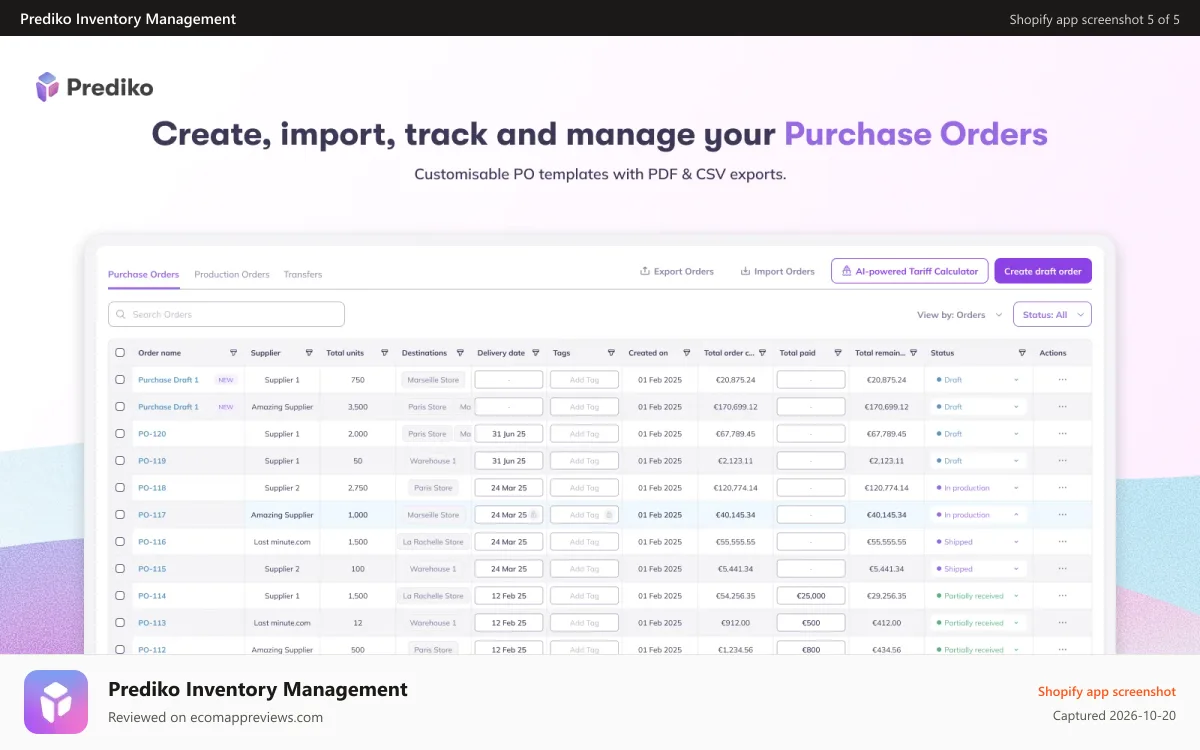Click the La Rochelle Store tag of PO-114
The height and width of the screenshot is (750, 1200).
(433, 596)
